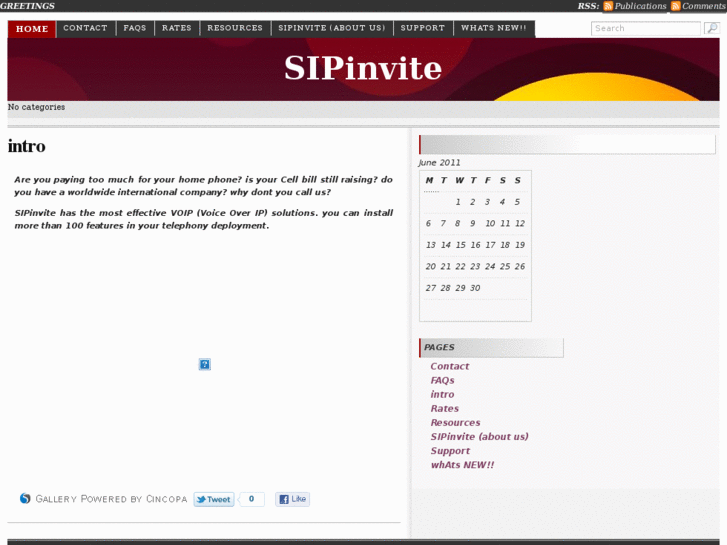Click calendar date 15
Screen dimensions: 727x545
click(460, 245)
